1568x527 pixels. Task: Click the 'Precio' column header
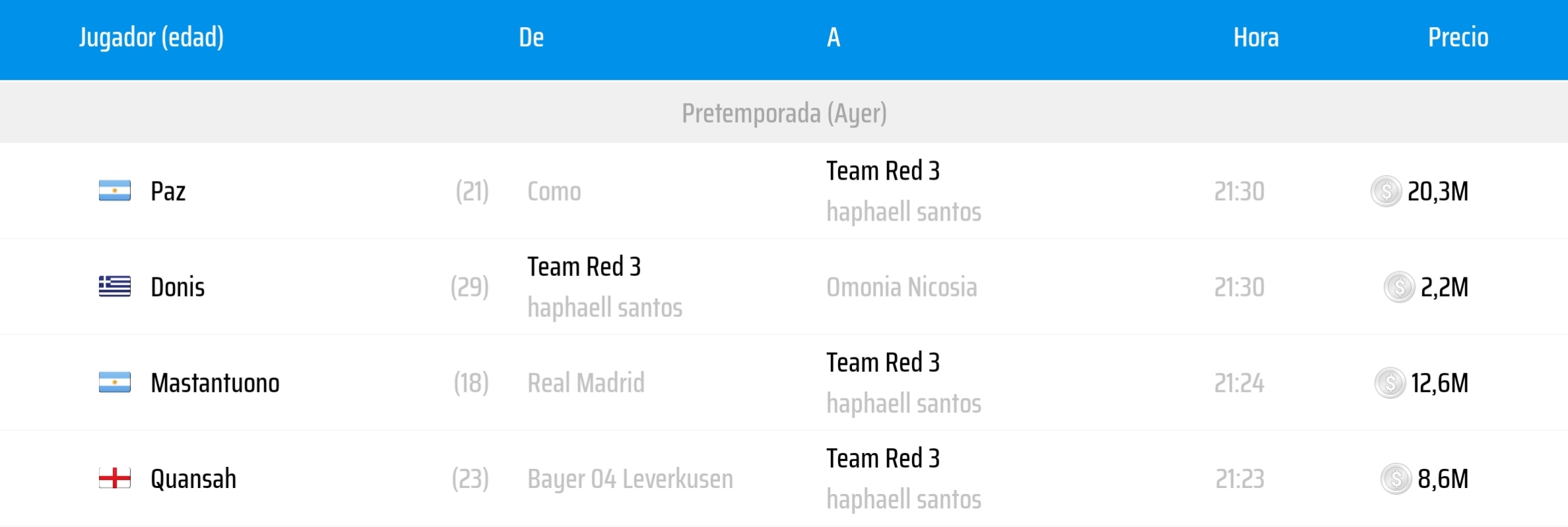pos(1458,38)
